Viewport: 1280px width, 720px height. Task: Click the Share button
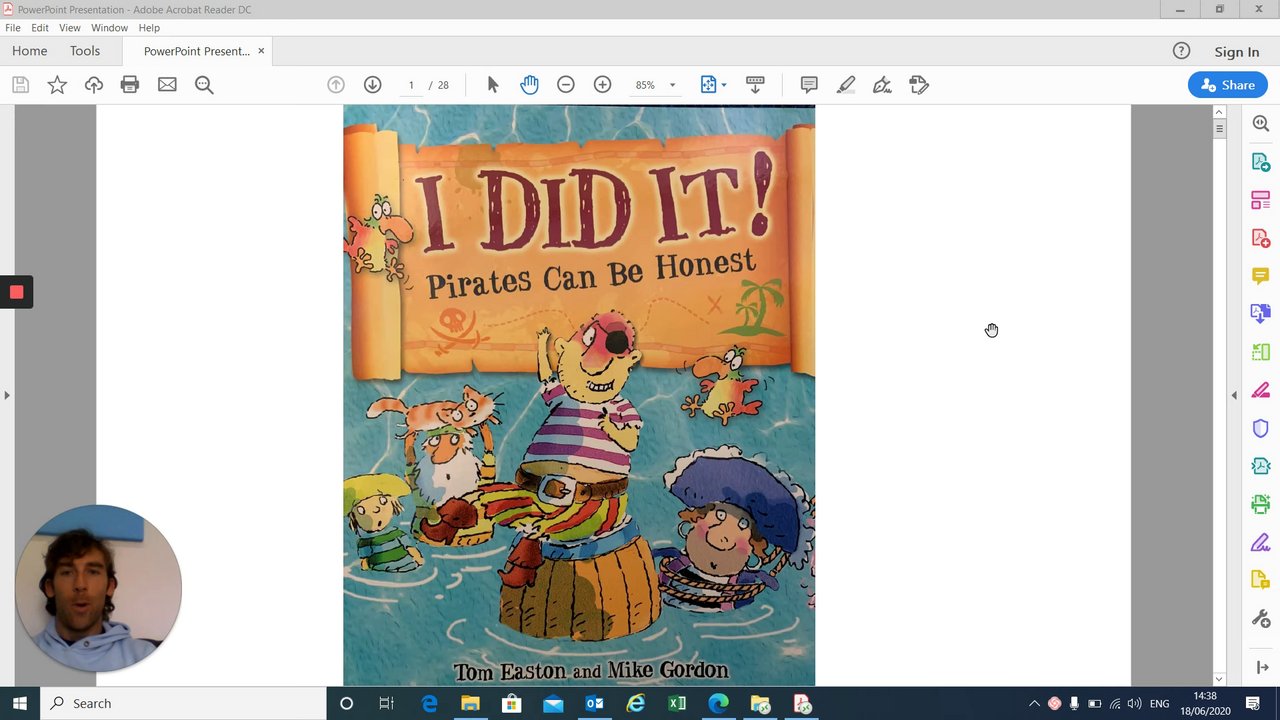[1228, 85]
